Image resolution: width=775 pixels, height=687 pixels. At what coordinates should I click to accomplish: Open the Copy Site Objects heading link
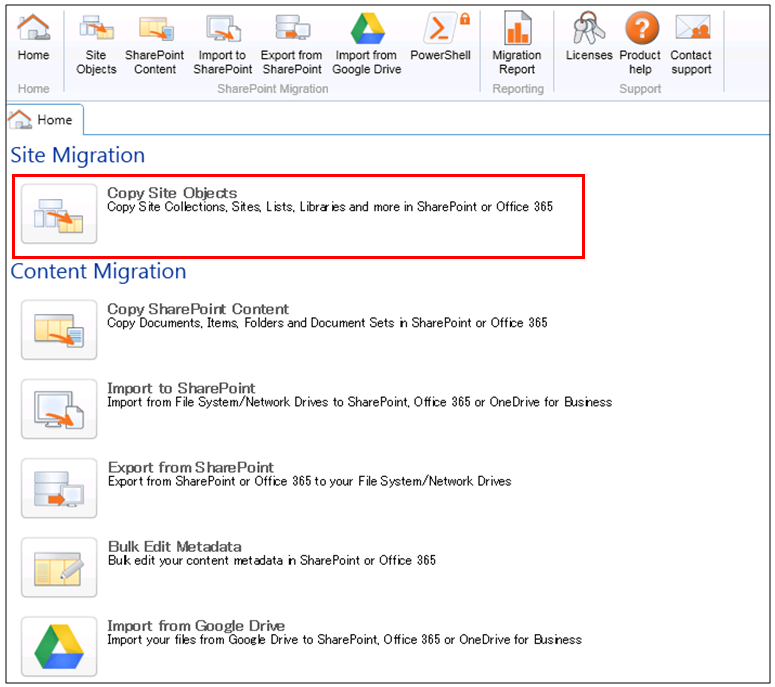pyautogui.click(x=172, y=193)
